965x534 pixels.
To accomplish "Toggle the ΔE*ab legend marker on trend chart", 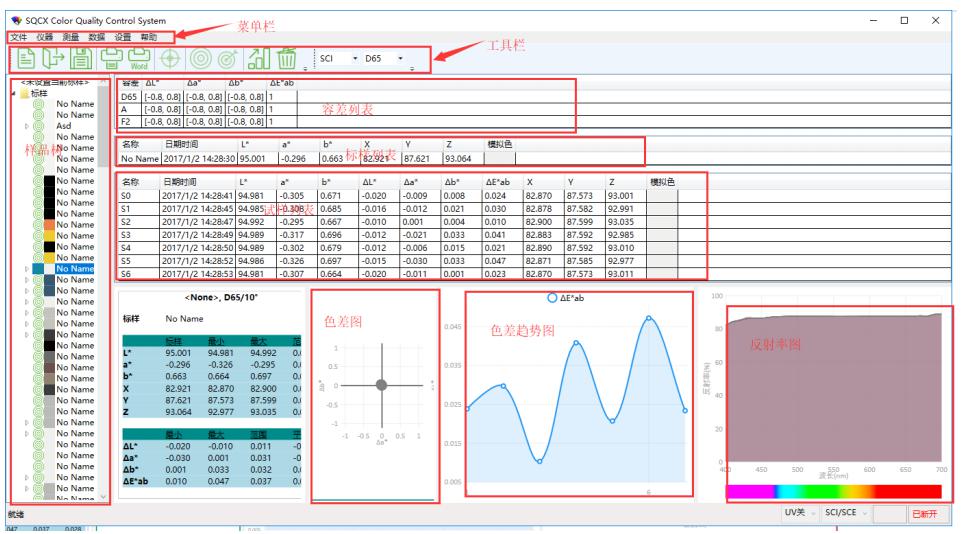I will tap(552, 298).
